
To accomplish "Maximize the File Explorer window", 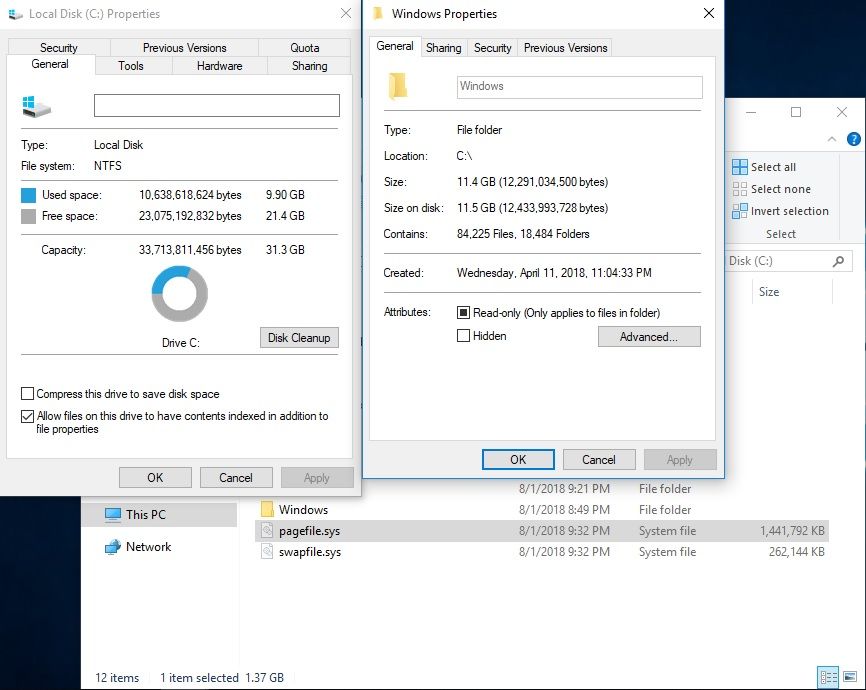I will pos(796,112).
